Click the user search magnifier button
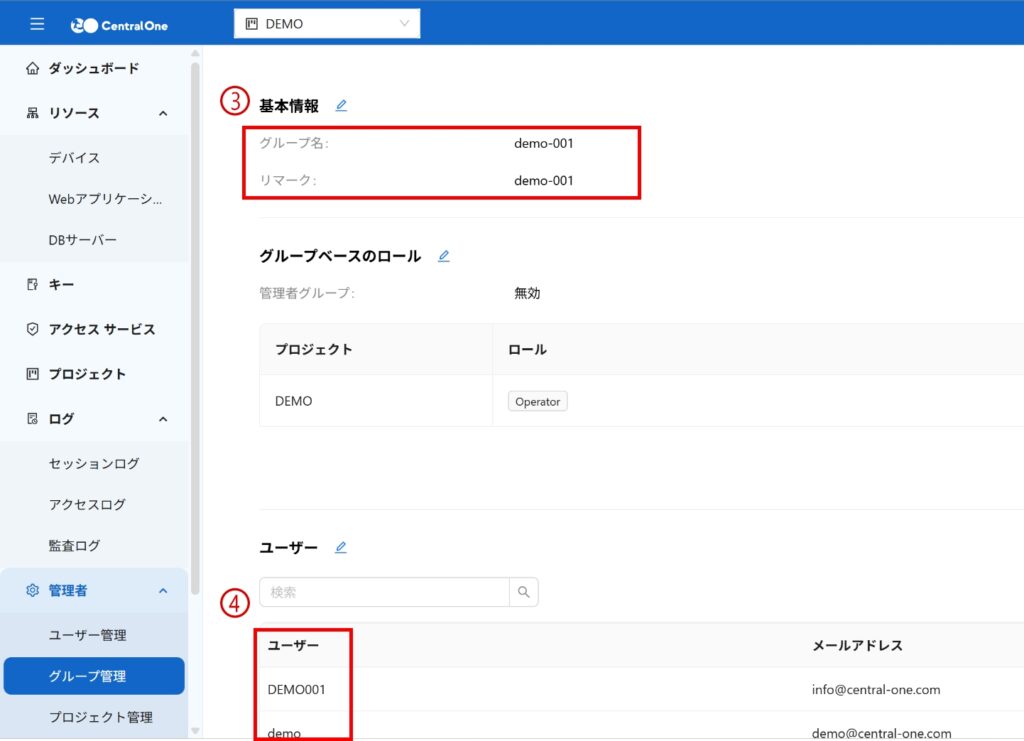 523,592
